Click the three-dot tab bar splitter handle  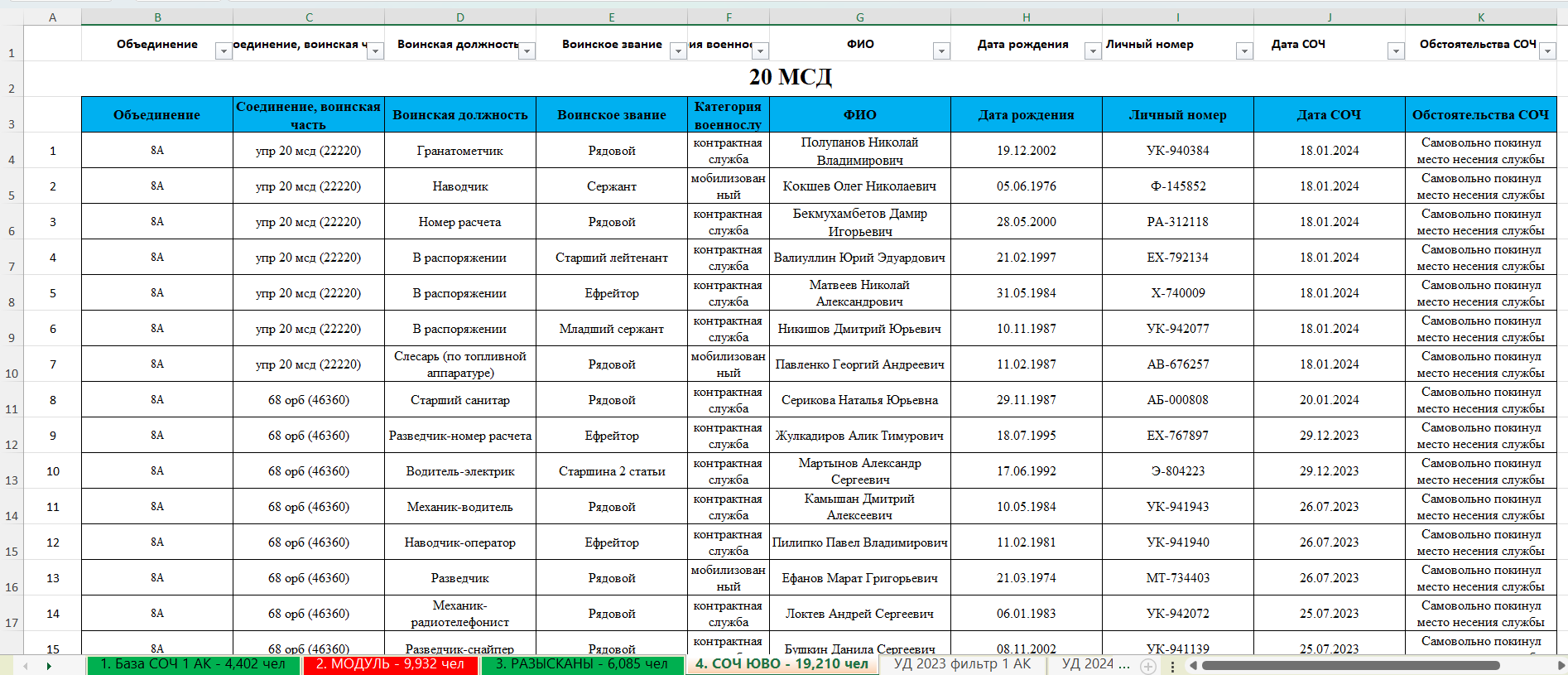click(1172, 666)
